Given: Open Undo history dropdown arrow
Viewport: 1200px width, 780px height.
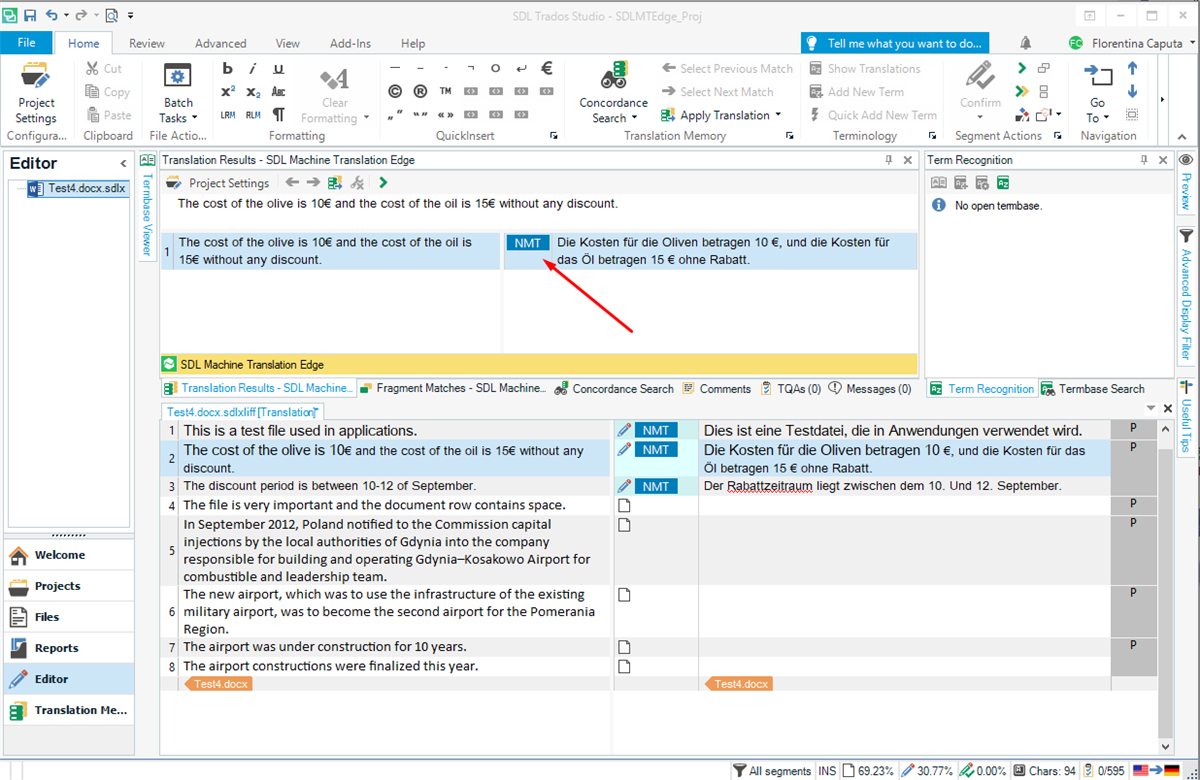Looking at the screenshot, I should 67,15.
